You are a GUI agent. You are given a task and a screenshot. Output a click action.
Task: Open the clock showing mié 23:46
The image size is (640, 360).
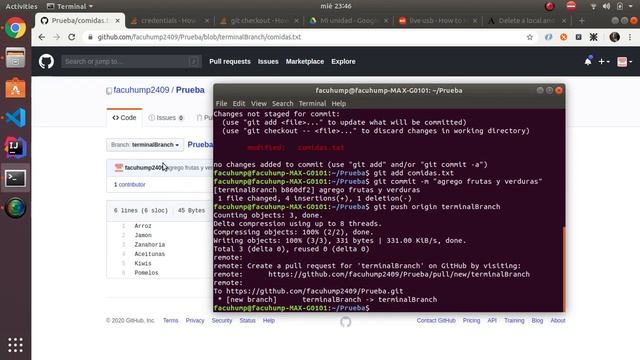click(336, 6)
